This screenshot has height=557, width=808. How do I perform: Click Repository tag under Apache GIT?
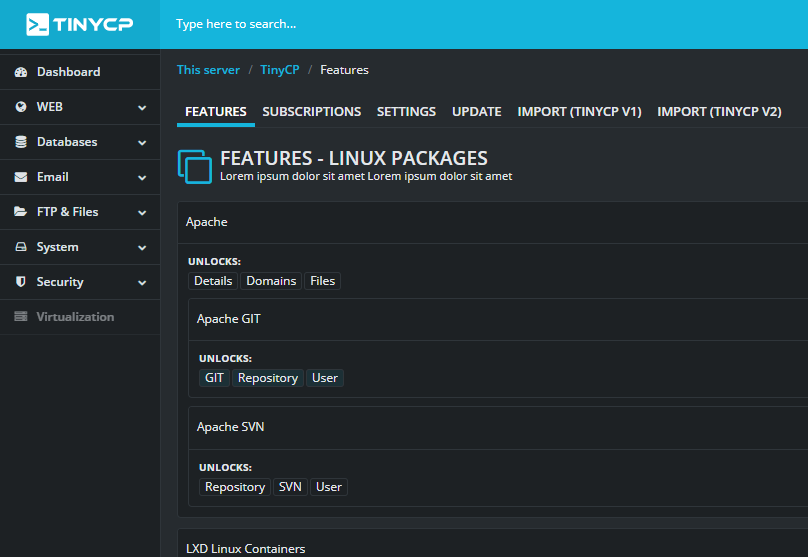click(268, 378)
